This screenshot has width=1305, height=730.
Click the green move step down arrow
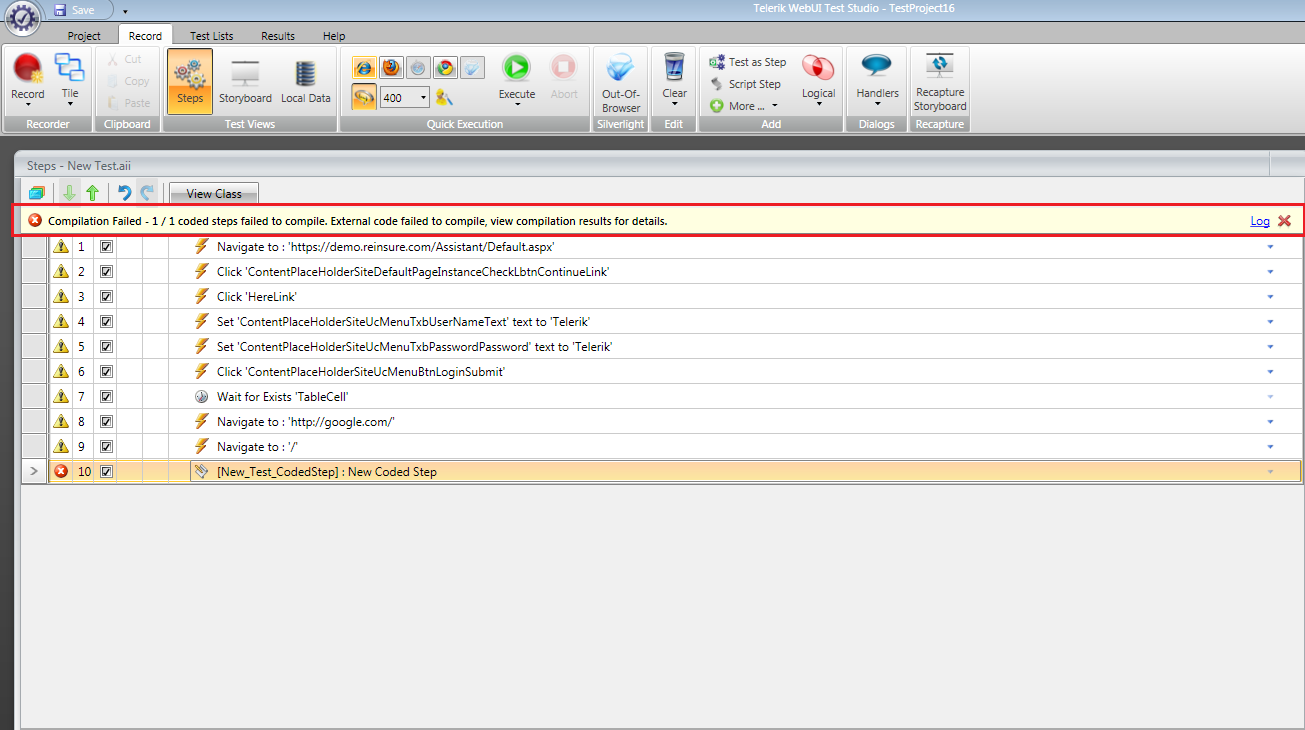(x=69, y=193)
